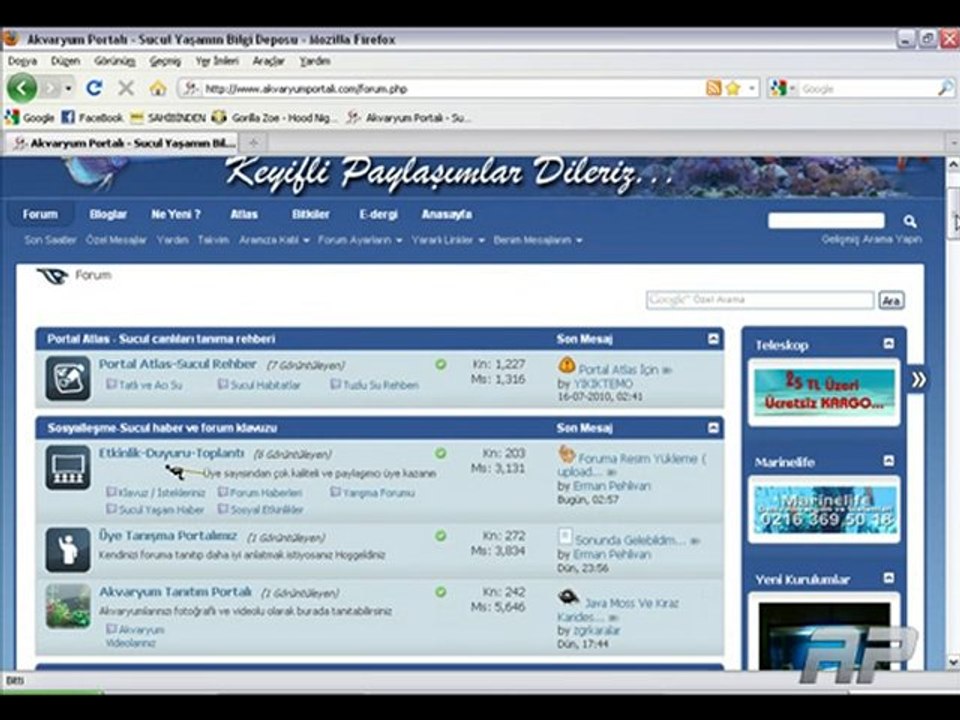Open the Geçmiş menu
The width and height of the screenshot is (960, 720).
[x=165, y=61]
